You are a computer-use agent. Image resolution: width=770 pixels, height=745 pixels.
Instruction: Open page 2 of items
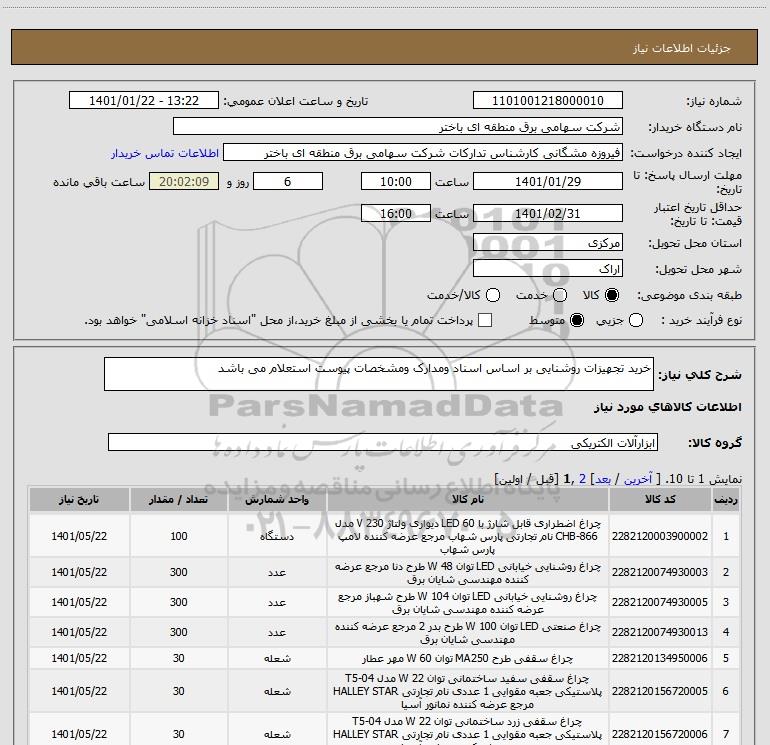(582, 479)
